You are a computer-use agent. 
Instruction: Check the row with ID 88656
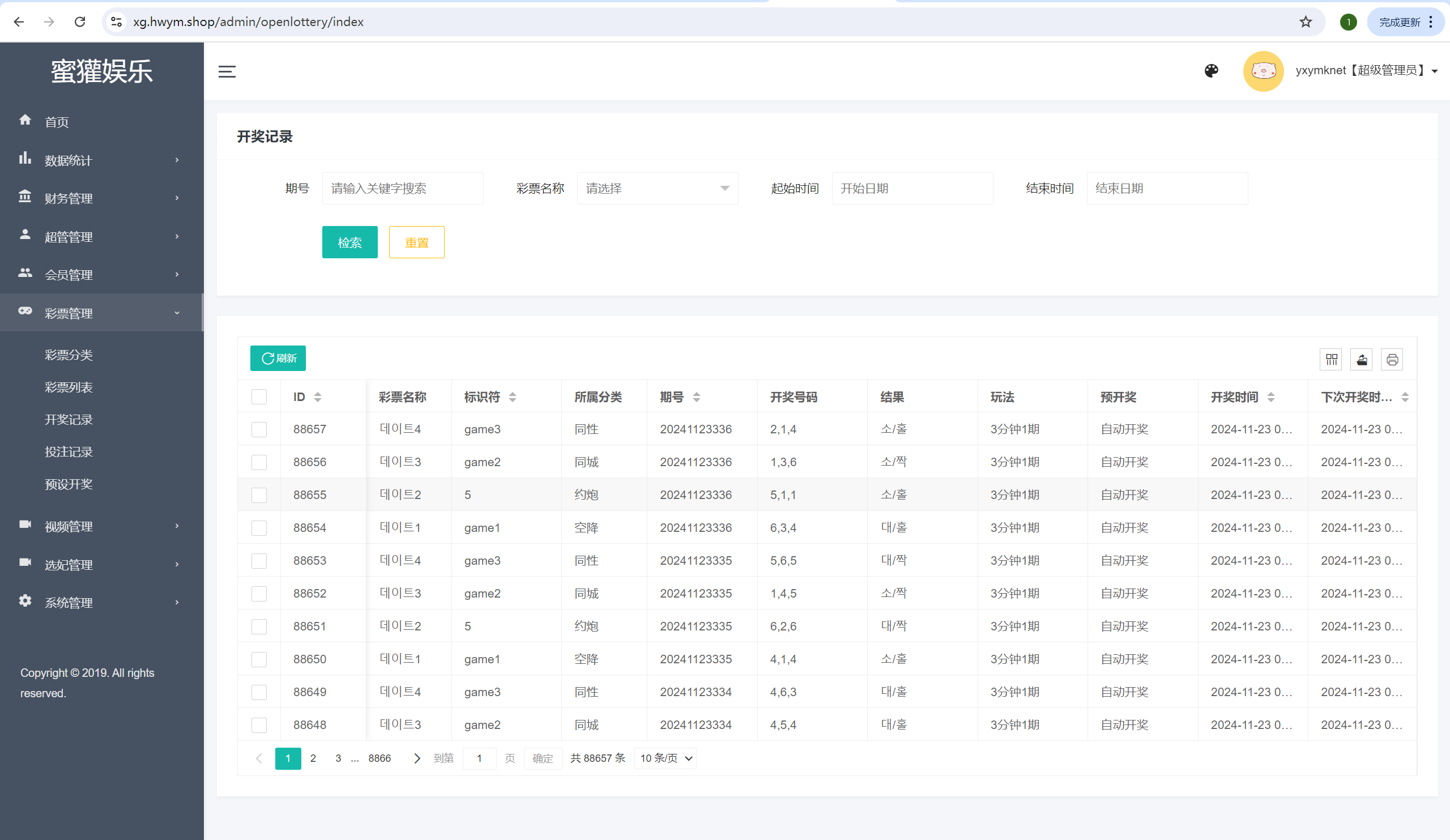[259, 462]
